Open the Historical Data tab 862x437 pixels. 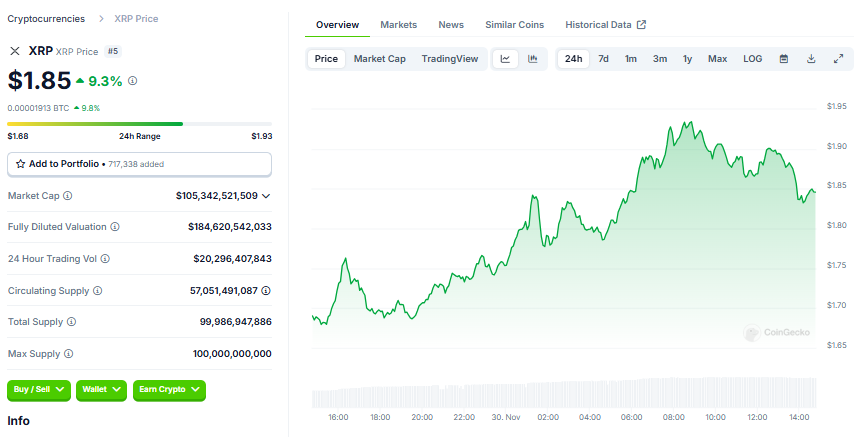(605, 25)
